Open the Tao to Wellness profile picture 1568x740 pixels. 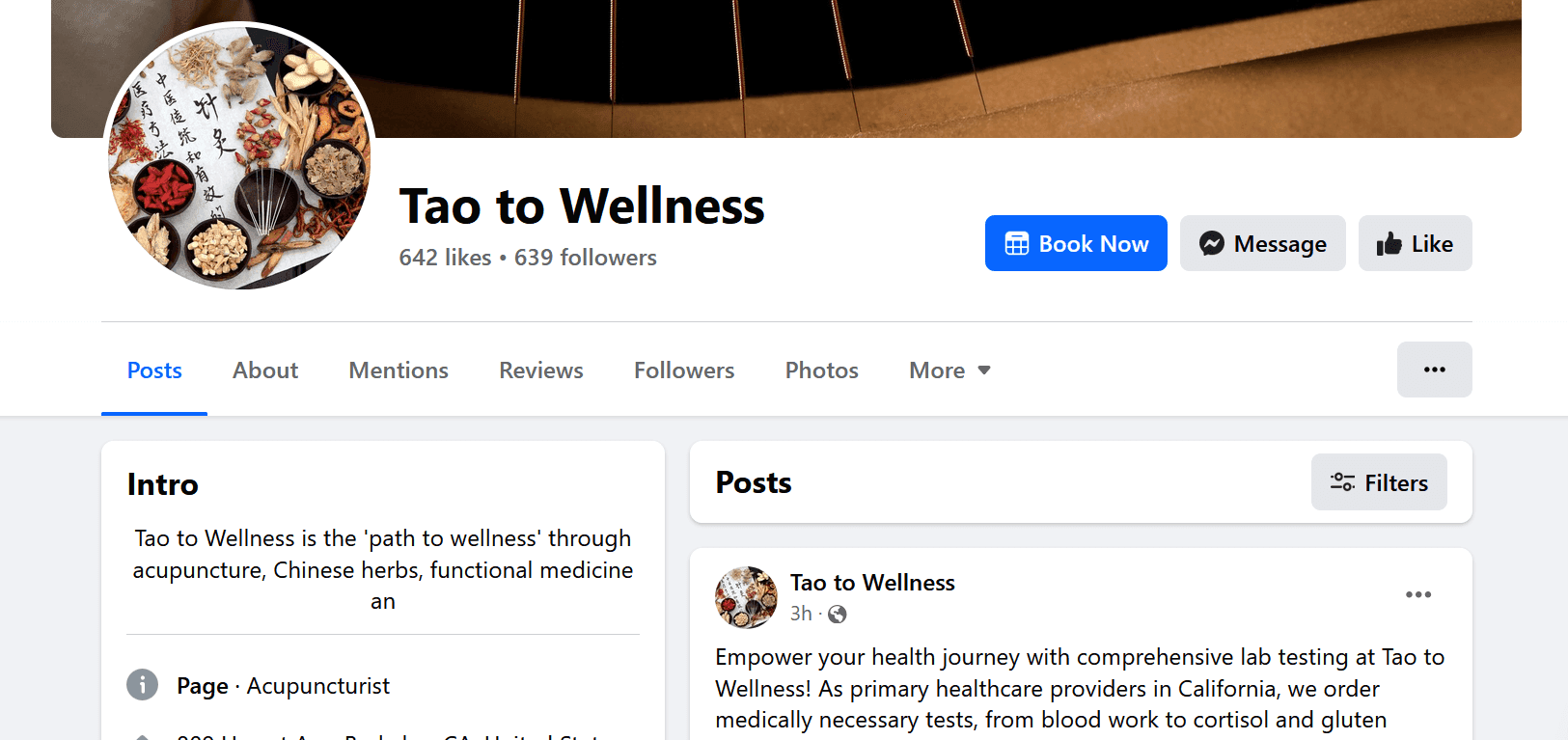click(239, 156)
